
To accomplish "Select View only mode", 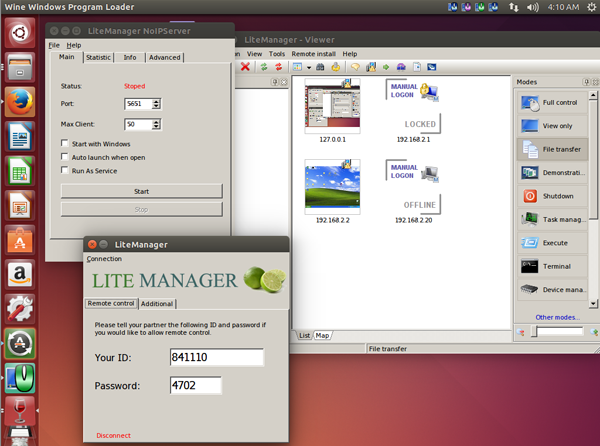I will [552, 126].
